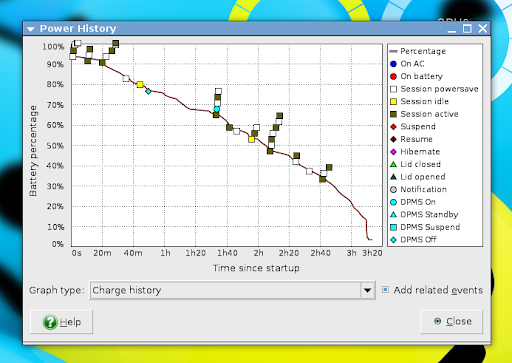Click the '1h40' time axis label
Viewport: 512px width, 363px height.
[x=227, y=253]
